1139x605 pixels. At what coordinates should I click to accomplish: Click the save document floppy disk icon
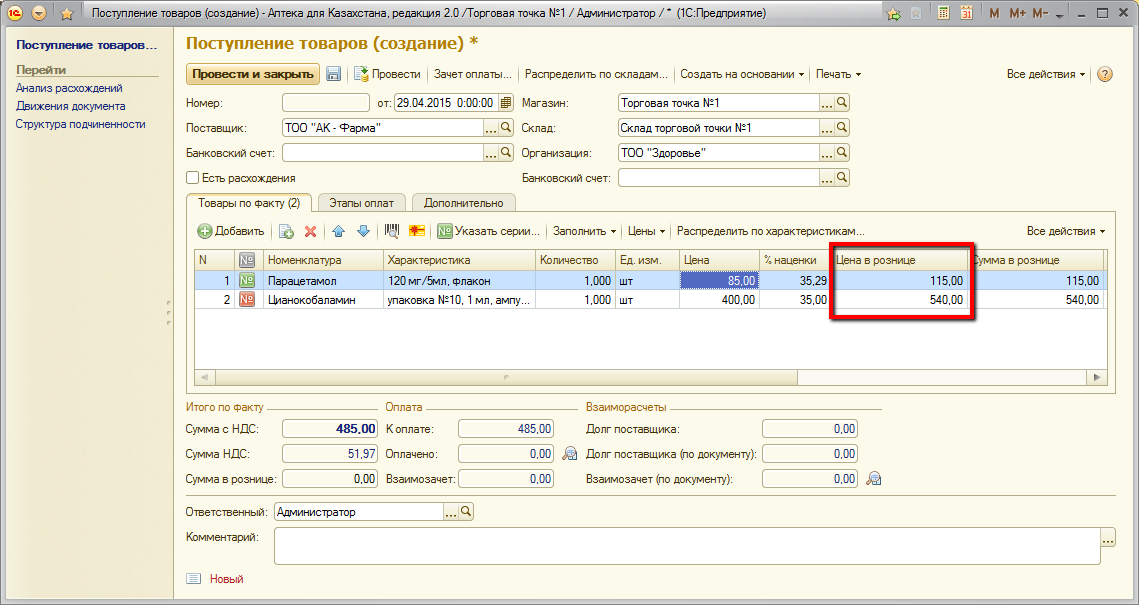(x=334, y=75)
